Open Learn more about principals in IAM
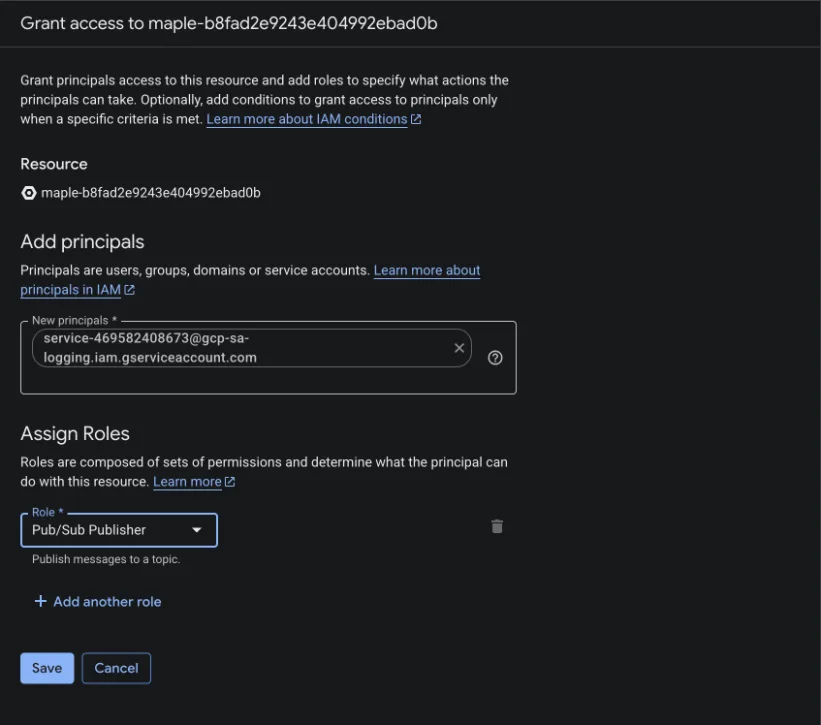 coord(250,280)
